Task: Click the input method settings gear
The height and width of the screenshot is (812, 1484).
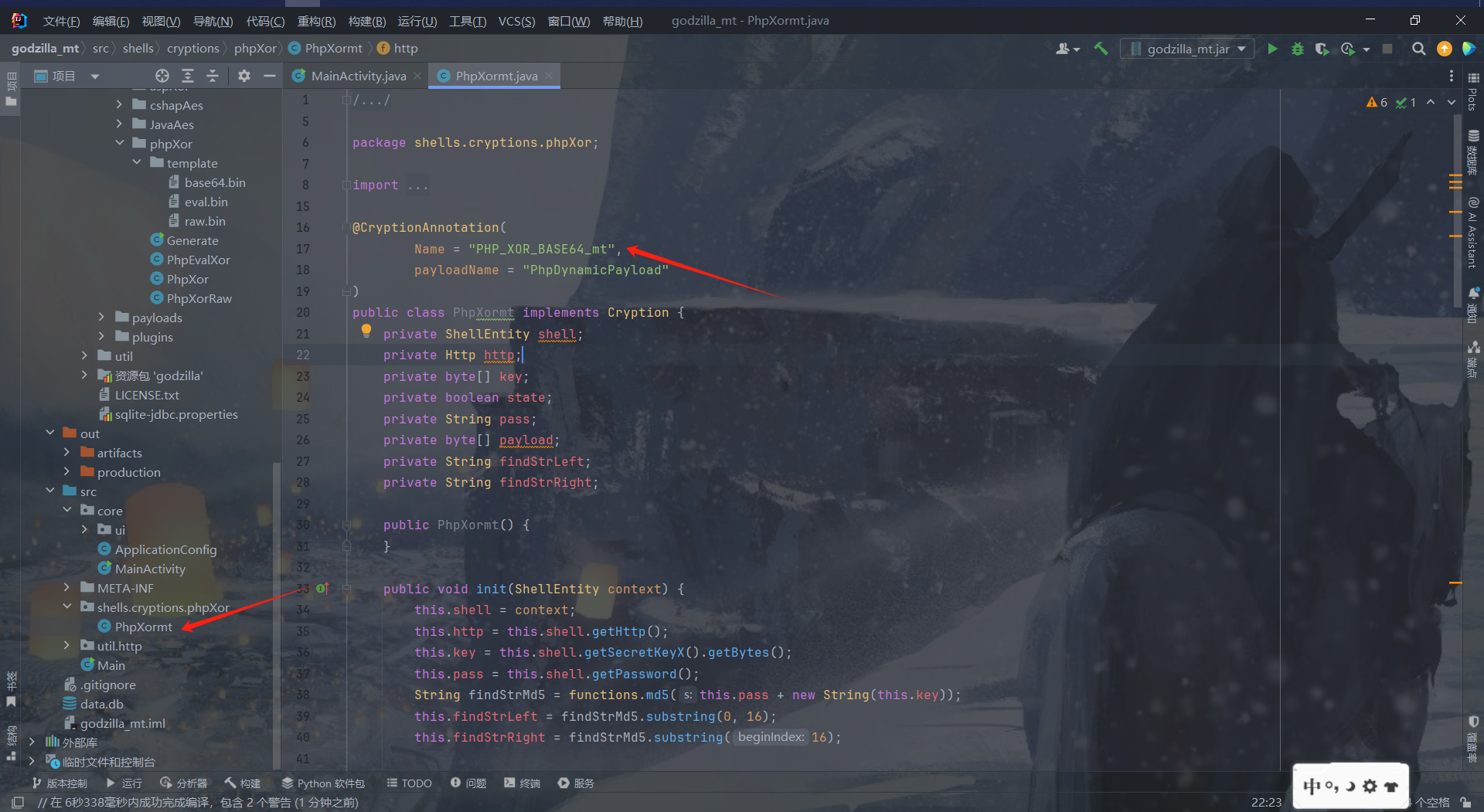Action: [x=1370, y=787]
